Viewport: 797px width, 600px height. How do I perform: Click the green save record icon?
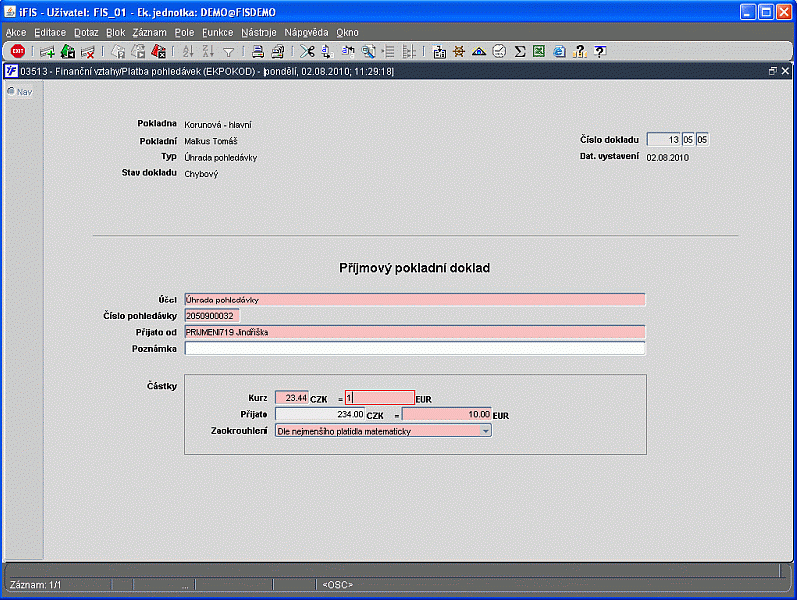click(x=68, y=51)
